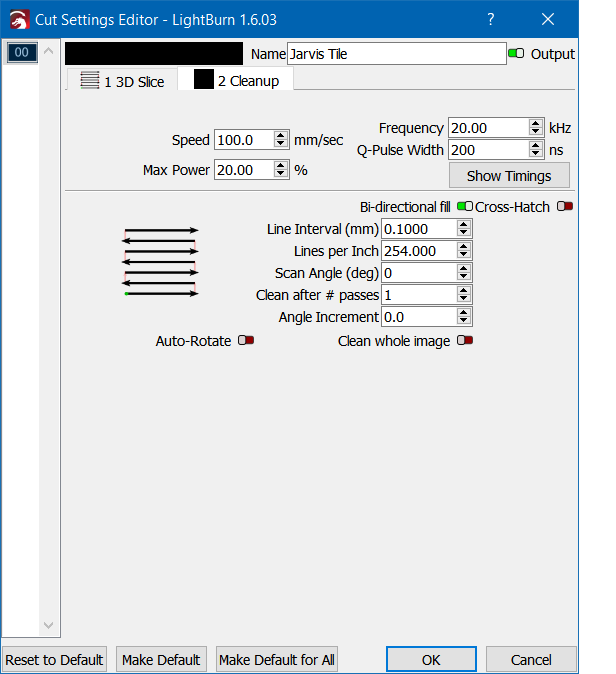Switch to the 2 Cleanup tab
616x674 pixels.
click(x=236, y=80)
